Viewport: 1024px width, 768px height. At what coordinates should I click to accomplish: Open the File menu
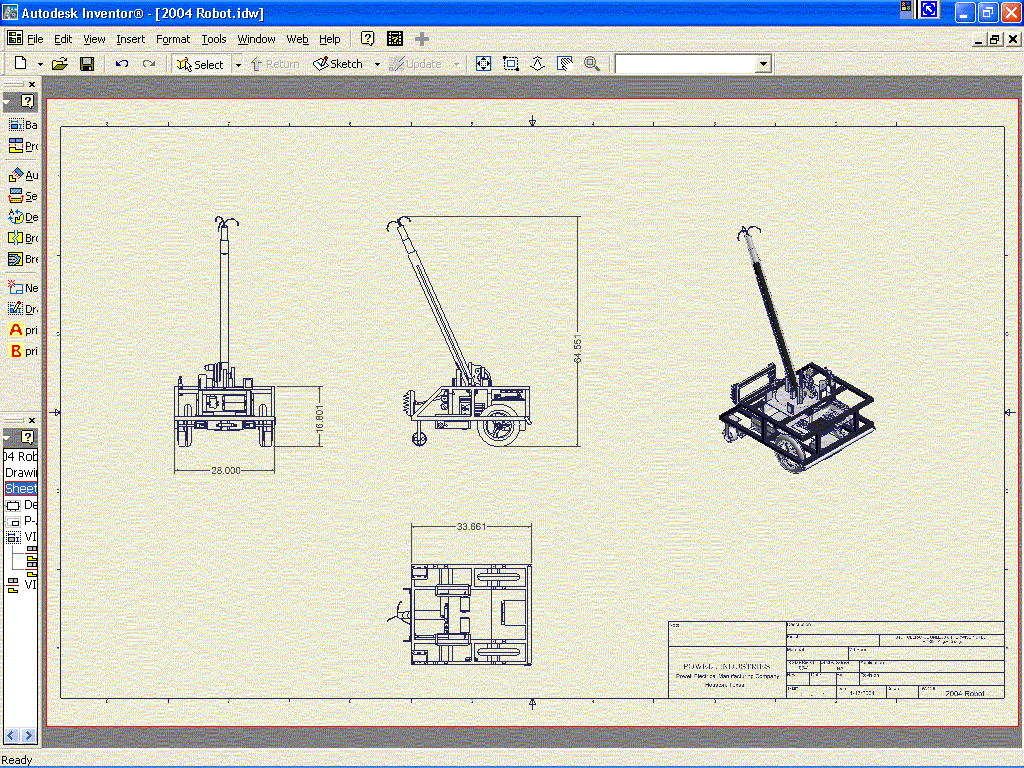[35, 39]
